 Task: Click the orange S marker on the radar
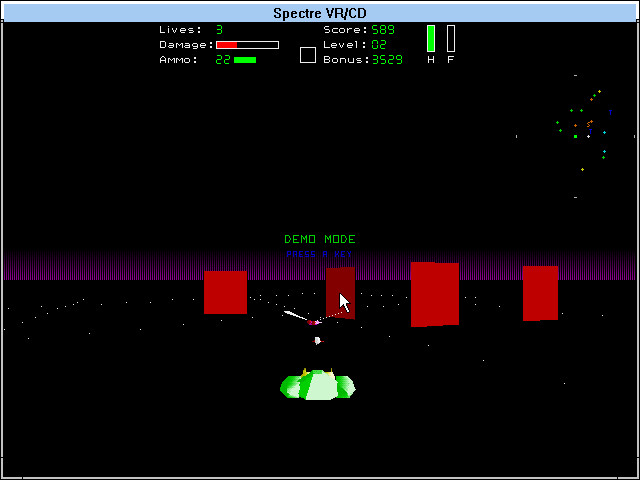point(589,124)
